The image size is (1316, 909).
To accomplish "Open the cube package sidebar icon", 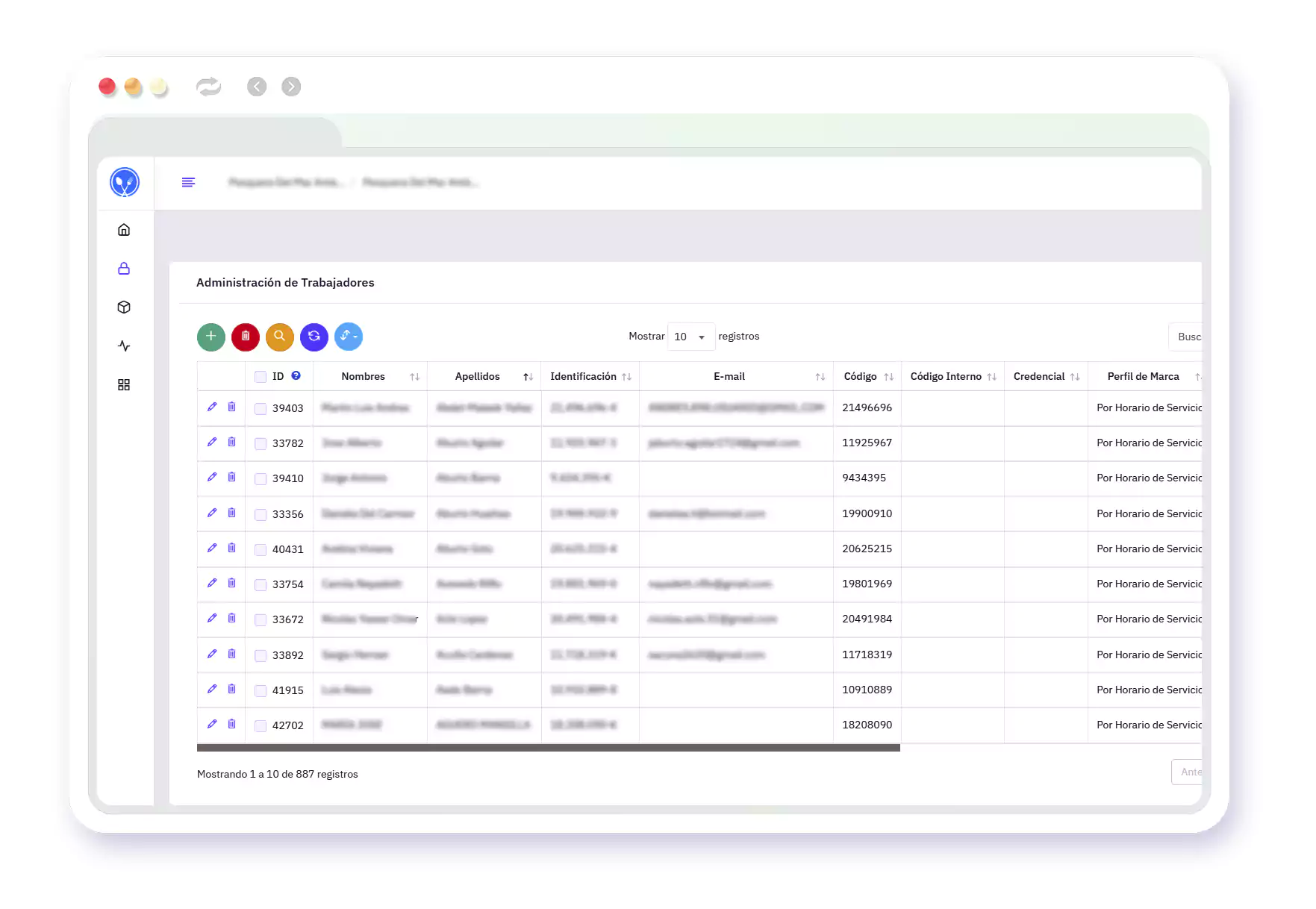I will click(x=124, y=307).
